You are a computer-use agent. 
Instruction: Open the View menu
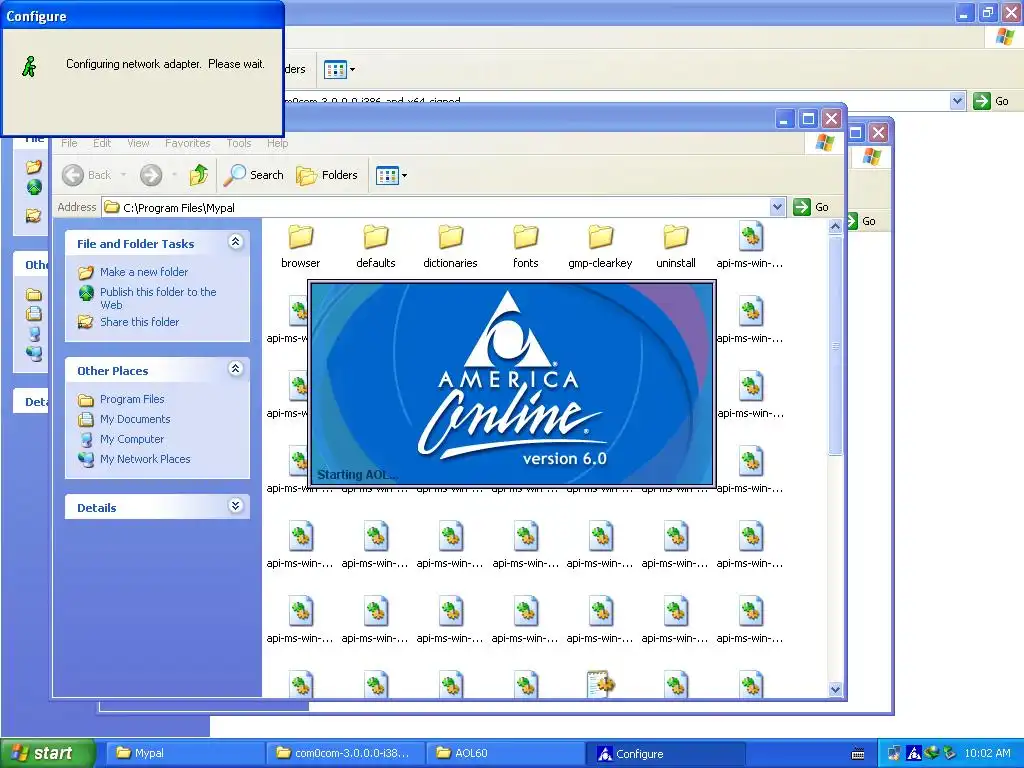[x=138, y=143]
